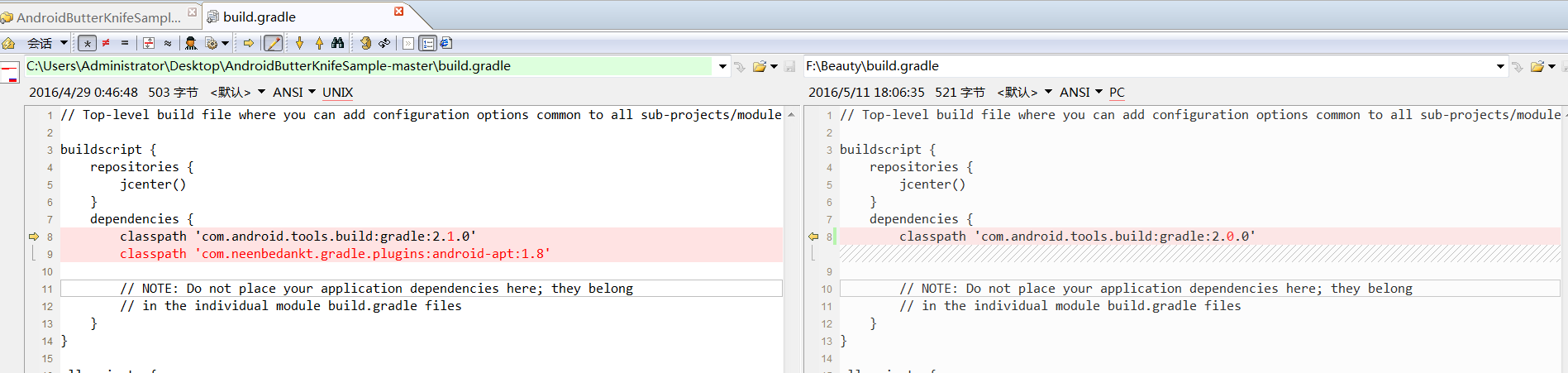Click the left pane save disk icon
The image size is (1568, 373).
(x=789, y=66)
